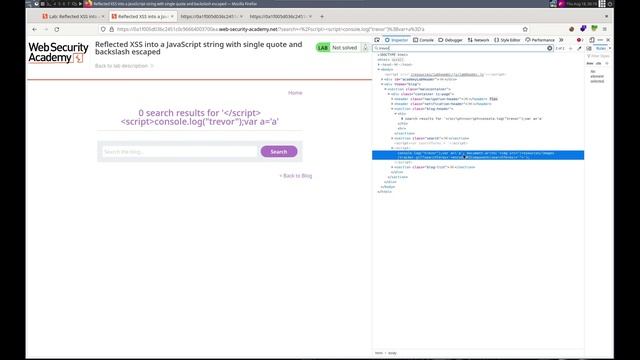The width and height of the screenshot is (640, 360).
Task: Open the Firefox hamburger menu
Action: click(x=604, y=29)
